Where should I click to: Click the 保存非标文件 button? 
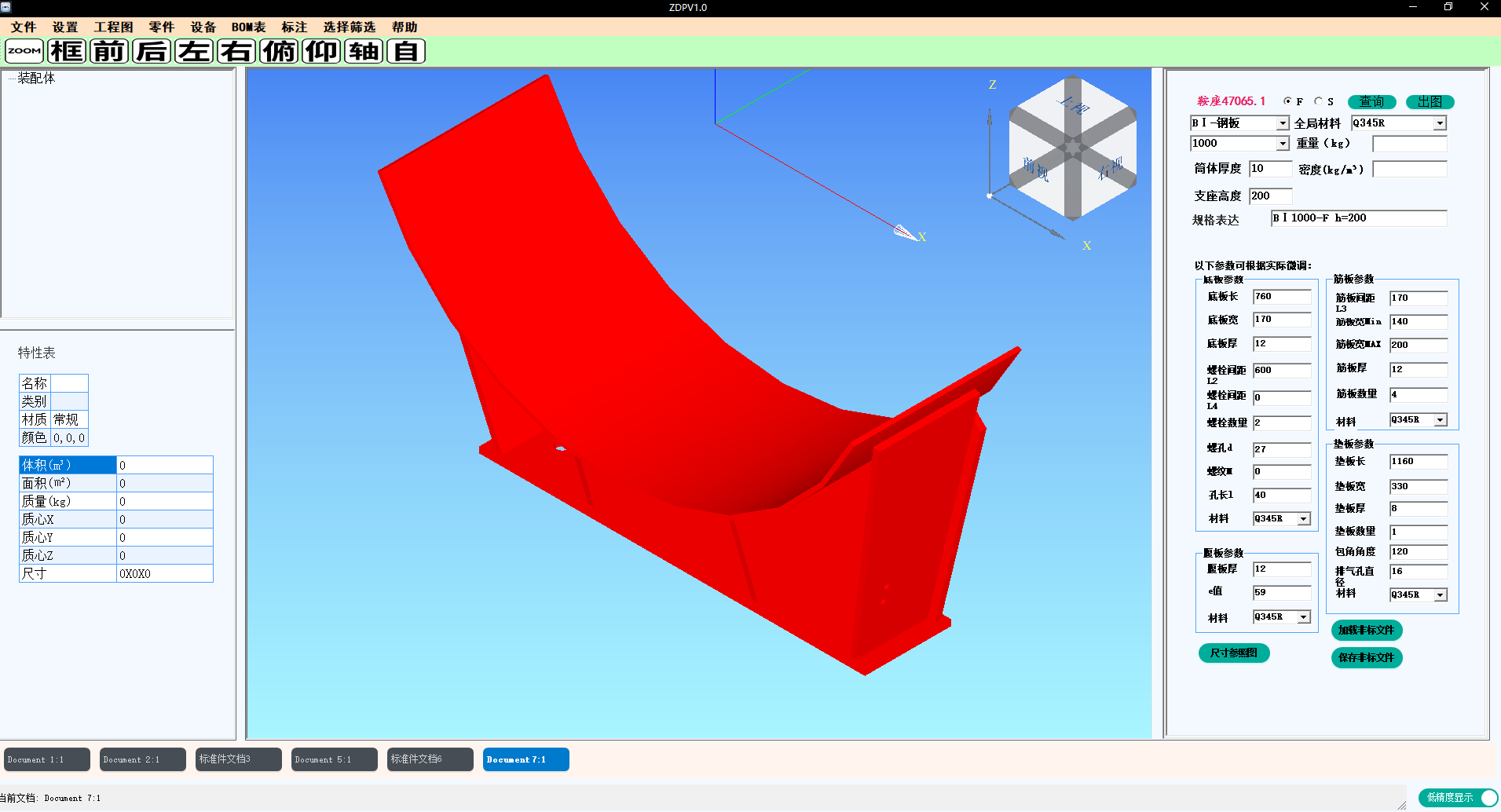1367,657
